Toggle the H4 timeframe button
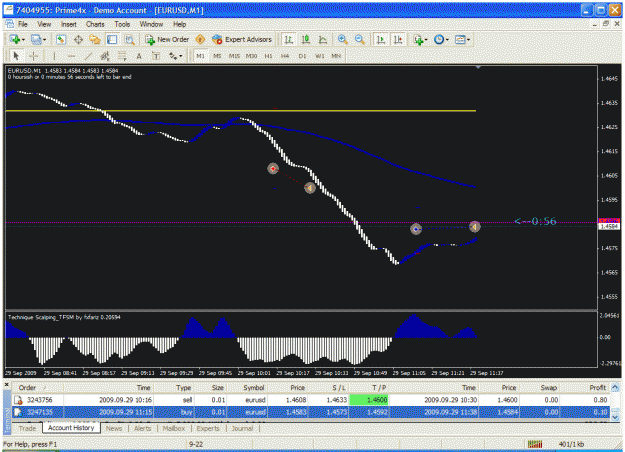625x452 pixels. (285, 56)
